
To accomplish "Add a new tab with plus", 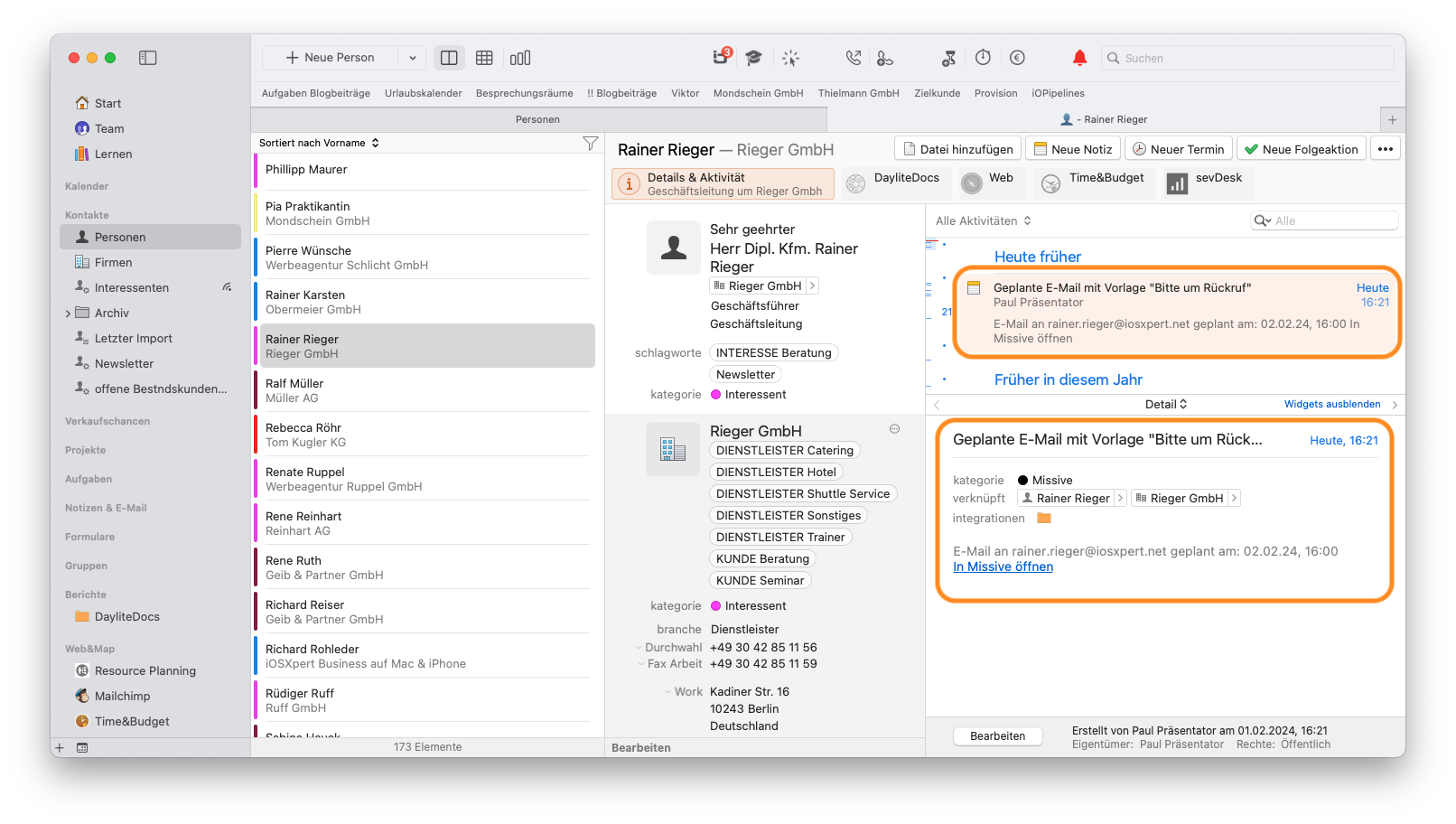I will (x=1392, y=119).
